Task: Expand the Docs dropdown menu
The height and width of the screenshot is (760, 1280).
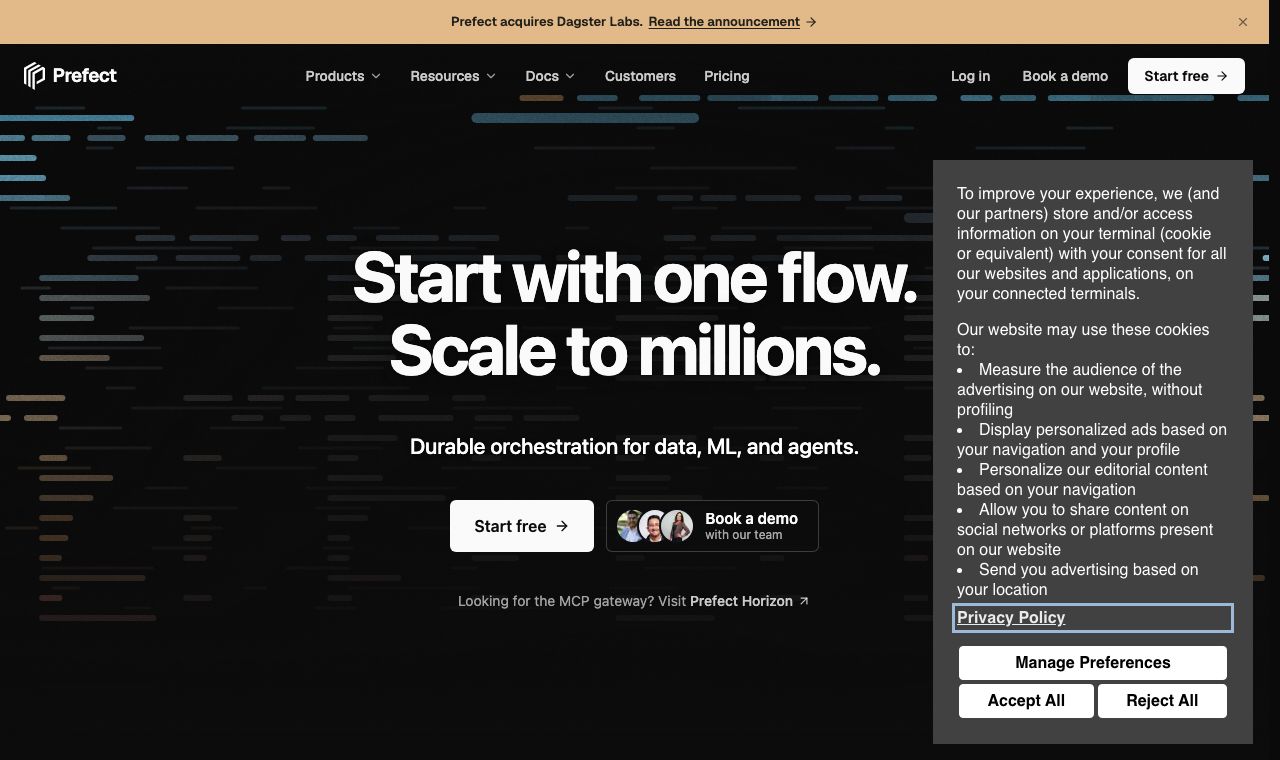Action: coord(550,76)
